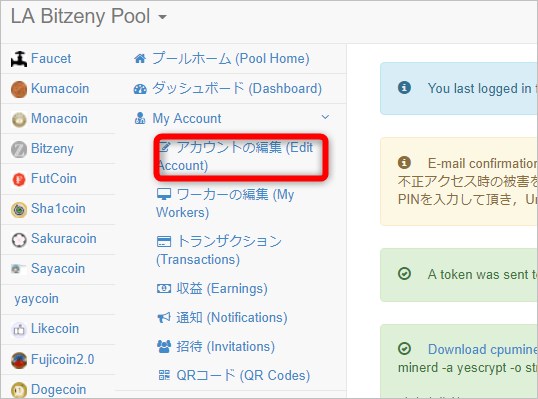Open the Dogecoin pool link

(x=59, y=390)
